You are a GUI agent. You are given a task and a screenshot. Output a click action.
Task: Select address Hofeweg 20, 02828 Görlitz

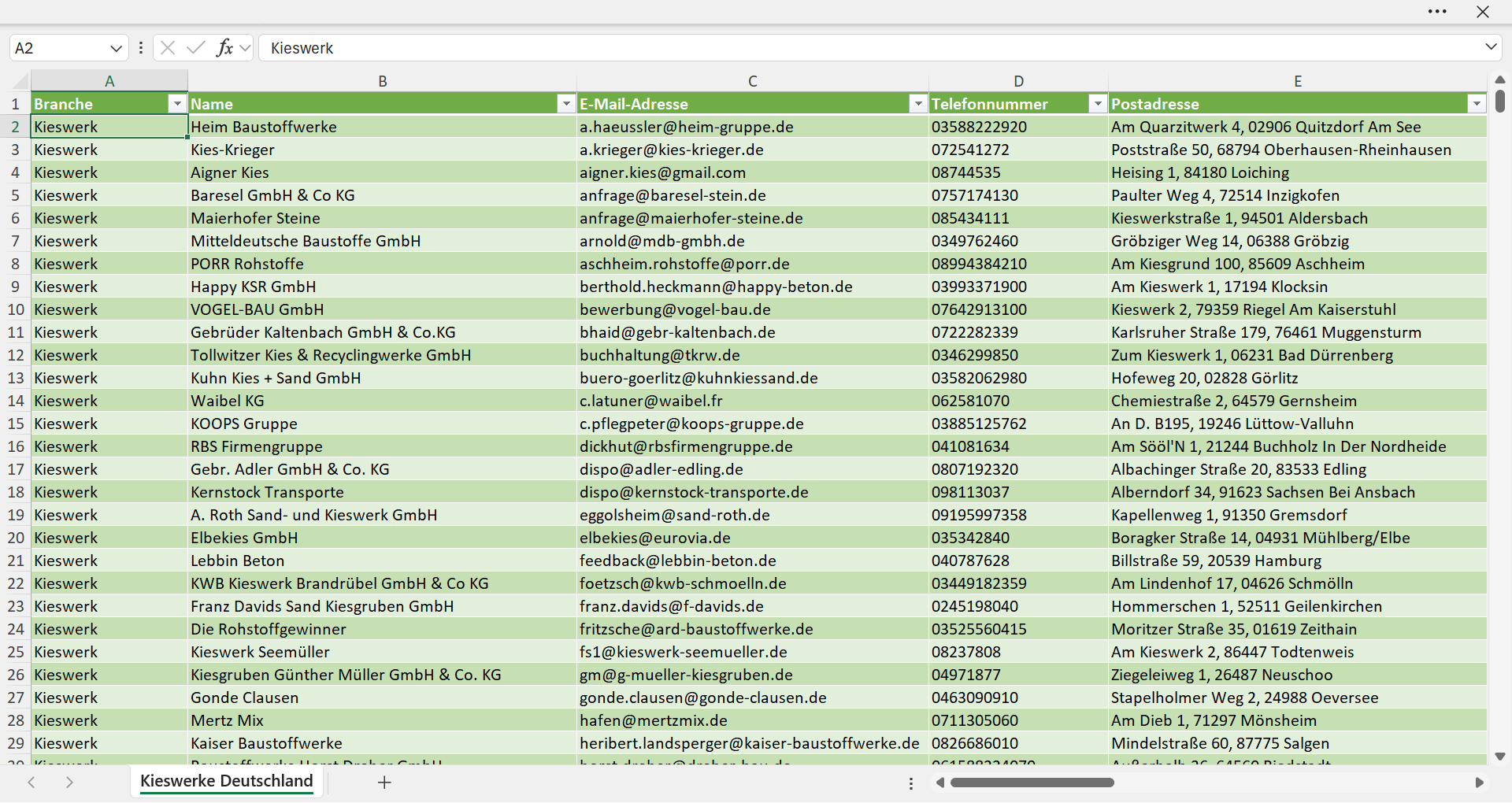coord(1298,378)
